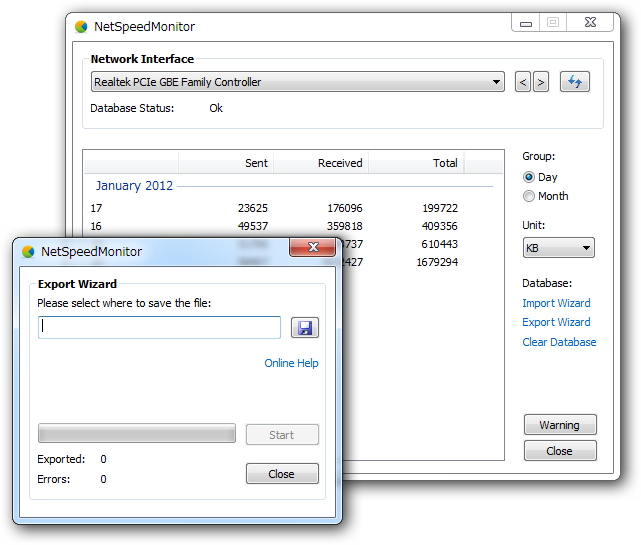Click the received value 359818

[345, 226]
